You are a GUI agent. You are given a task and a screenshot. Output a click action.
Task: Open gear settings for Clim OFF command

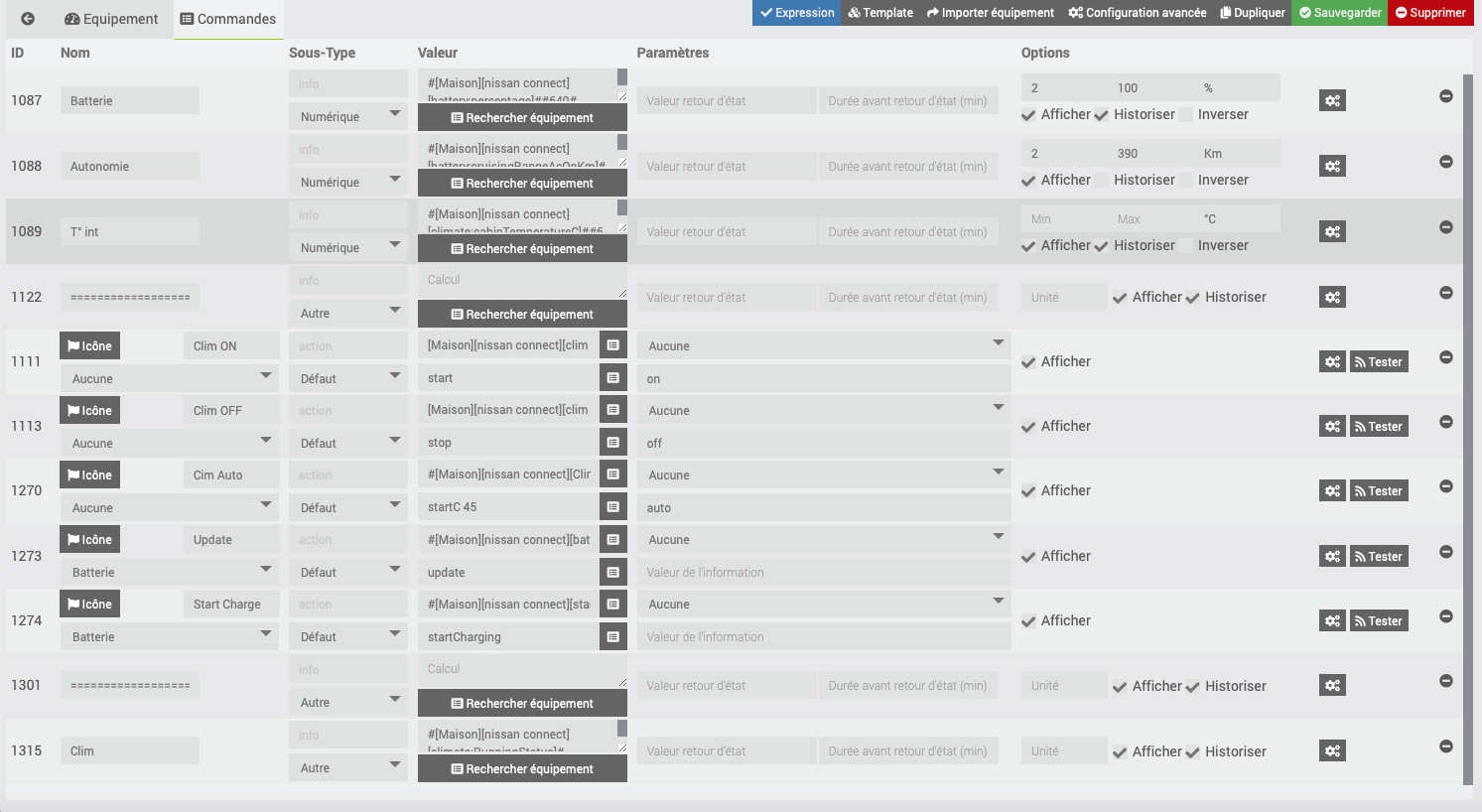click(1332, 427)
